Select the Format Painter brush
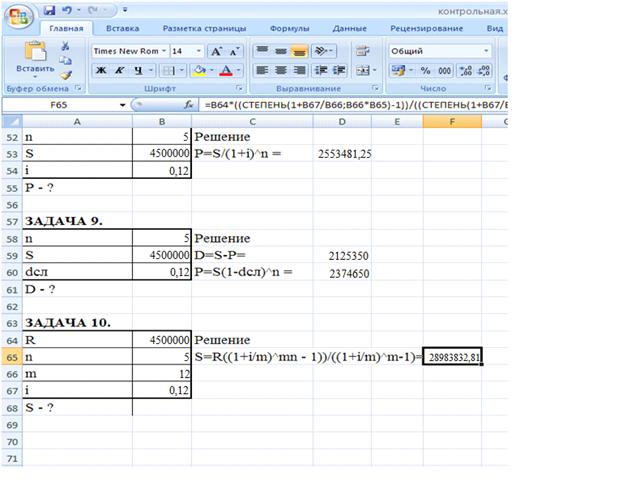Image resolution: width=622 pixels, height=497 pixels. point(66,74)
